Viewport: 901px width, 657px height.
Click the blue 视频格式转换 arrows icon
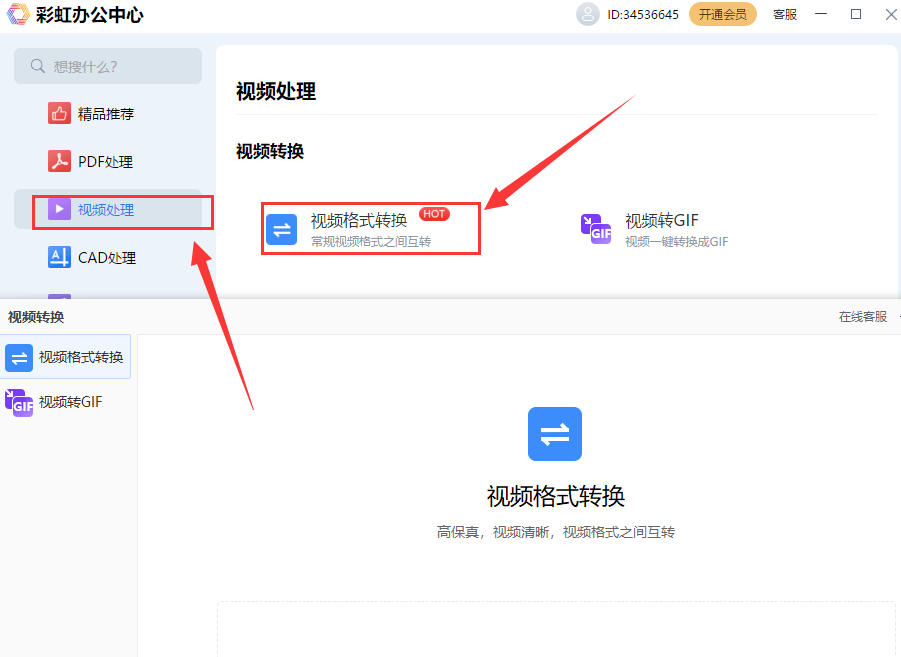click(x=281, y=229)
